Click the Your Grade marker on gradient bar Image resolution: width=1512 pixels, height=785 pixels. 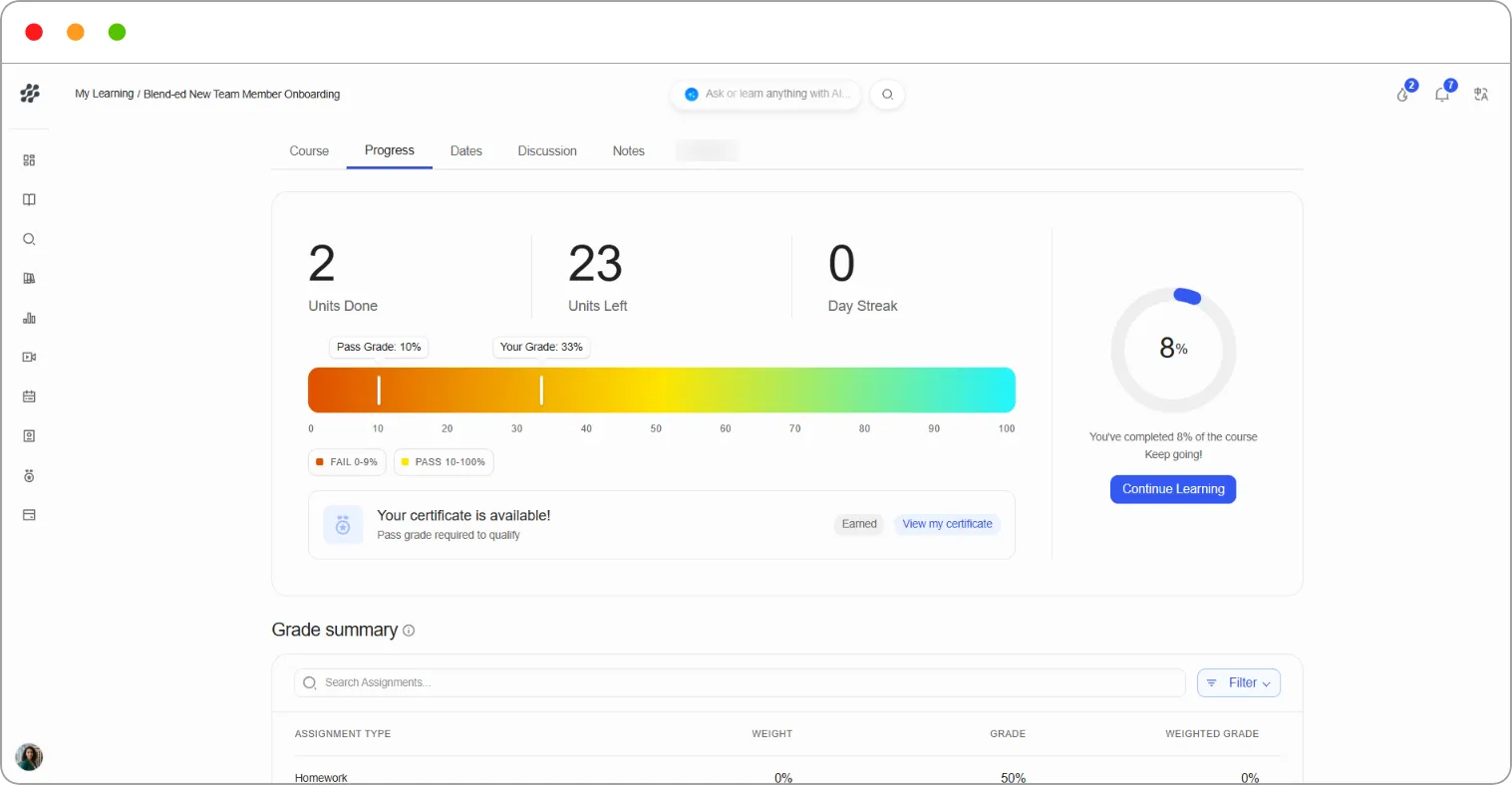[x=541, y=391]
